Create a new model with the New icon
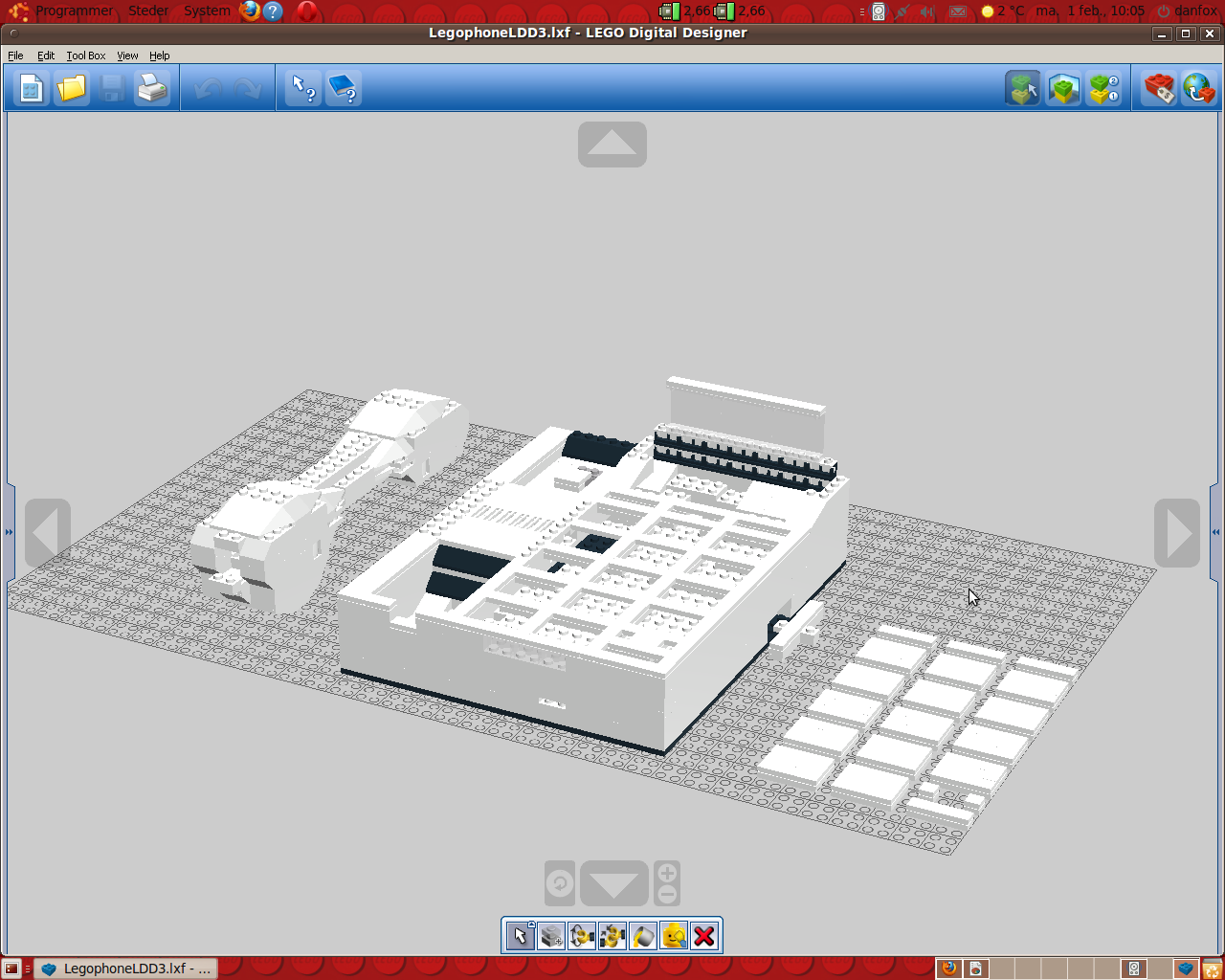 [x=31, y=89]
